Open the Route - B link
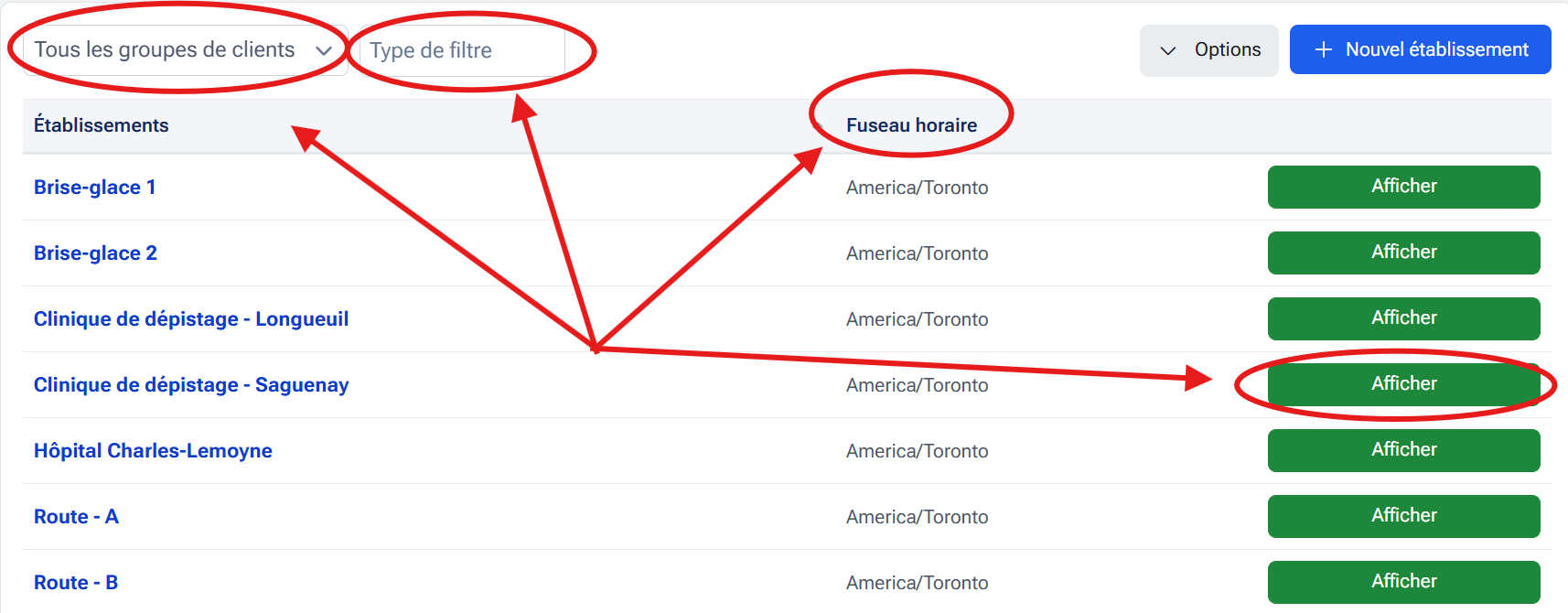The height and width of the screenshot is (613, 1568). 76,583
